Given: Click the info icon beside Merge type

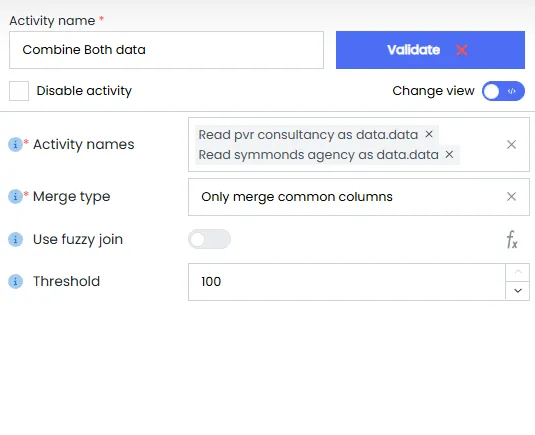Looking at the screenshot, I should (x=15, y=197).
